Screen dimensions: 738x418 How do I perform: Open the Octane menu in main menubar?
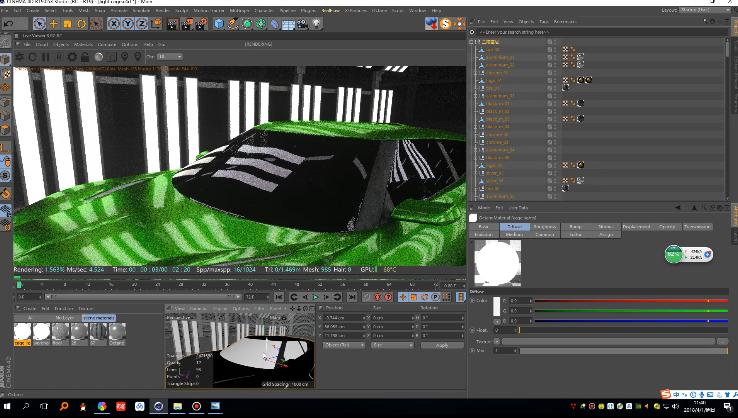tap(379, 10)
